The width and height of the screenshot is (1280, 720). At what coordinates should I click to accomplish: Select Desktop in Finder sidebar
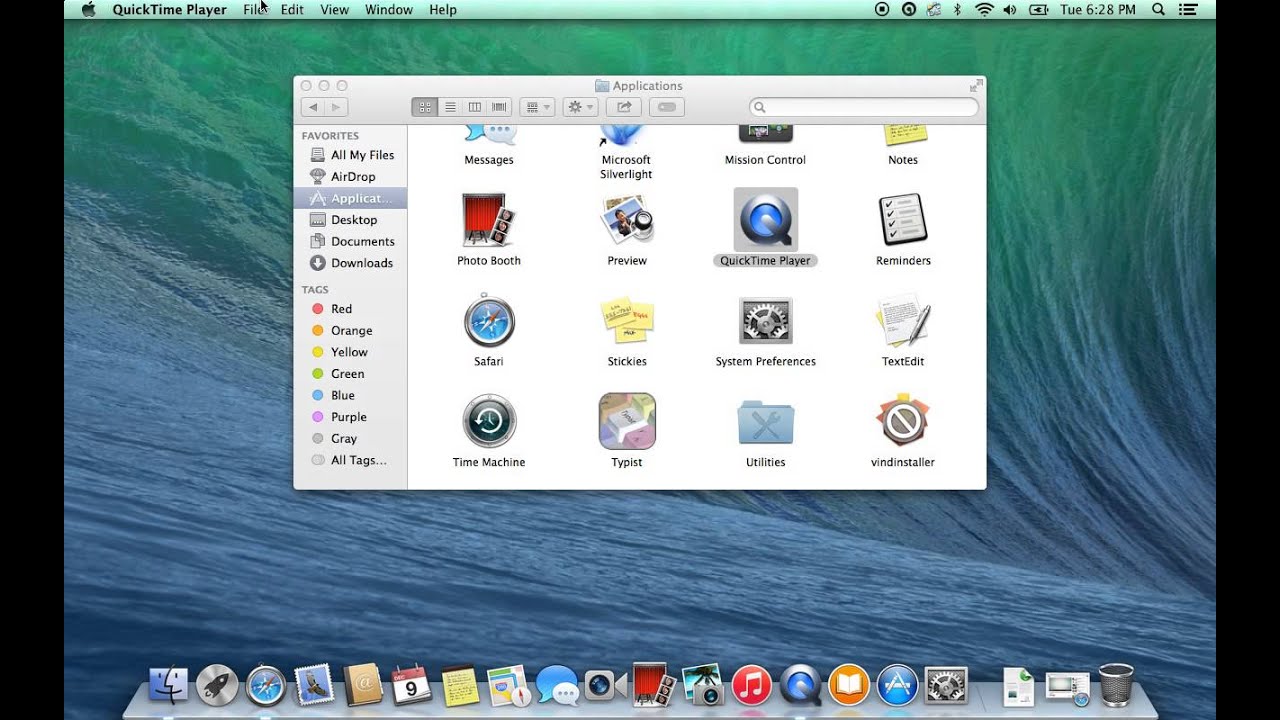(x=351, y=220)
